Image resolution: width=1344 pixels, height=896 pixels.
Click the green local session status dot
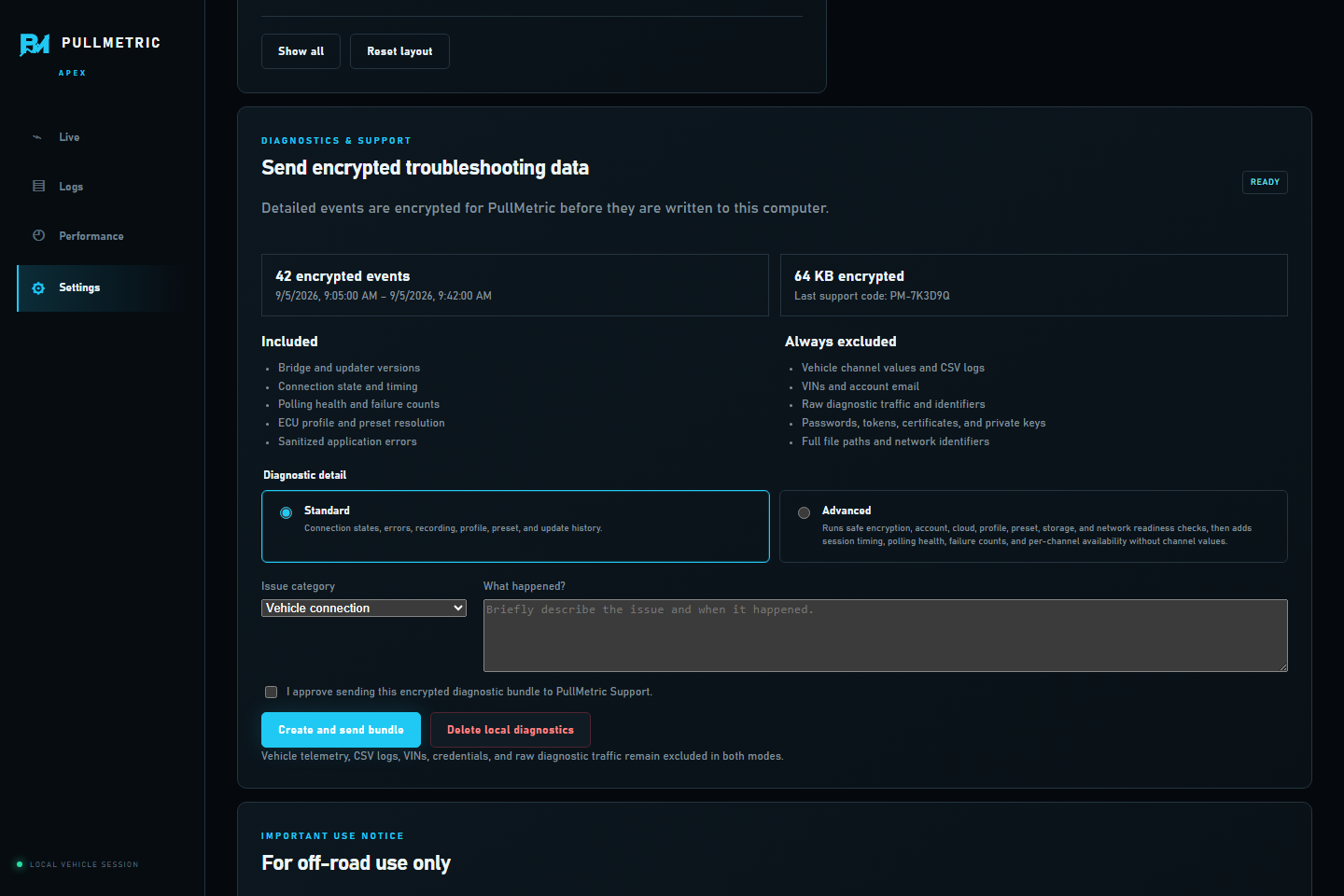[20, 864]
